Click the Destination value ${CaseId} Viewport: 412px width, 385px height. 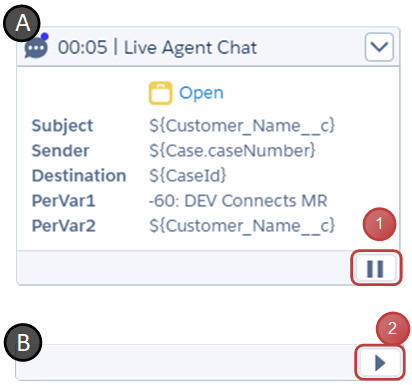click(188, 176)
